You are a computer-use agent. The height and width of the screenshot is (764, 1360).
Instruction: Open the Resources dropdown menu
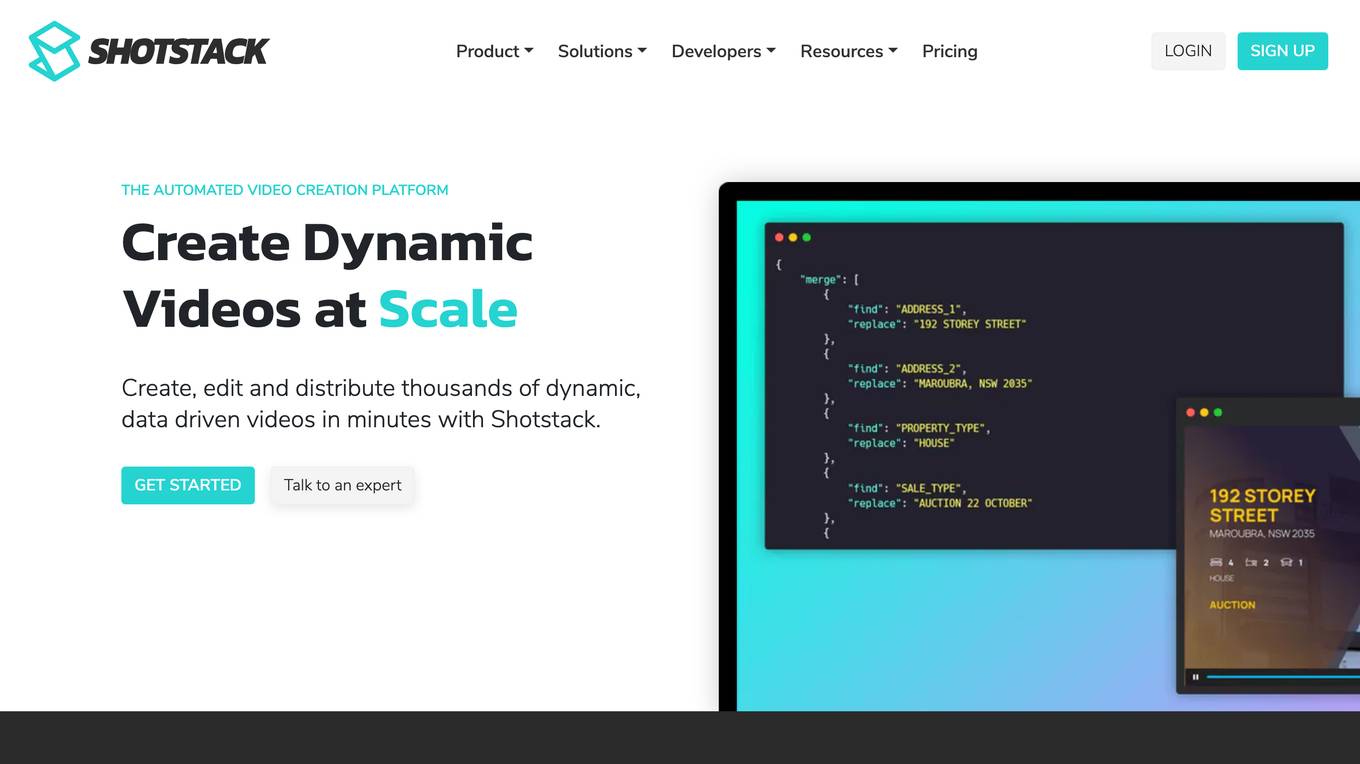[x=849, y=51]
